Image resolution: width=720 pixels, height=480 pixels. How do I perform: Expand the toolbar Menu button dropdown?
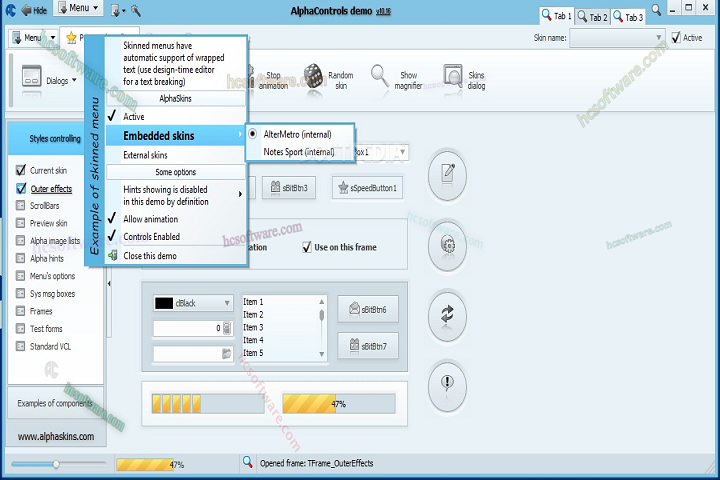pos(53,38)
